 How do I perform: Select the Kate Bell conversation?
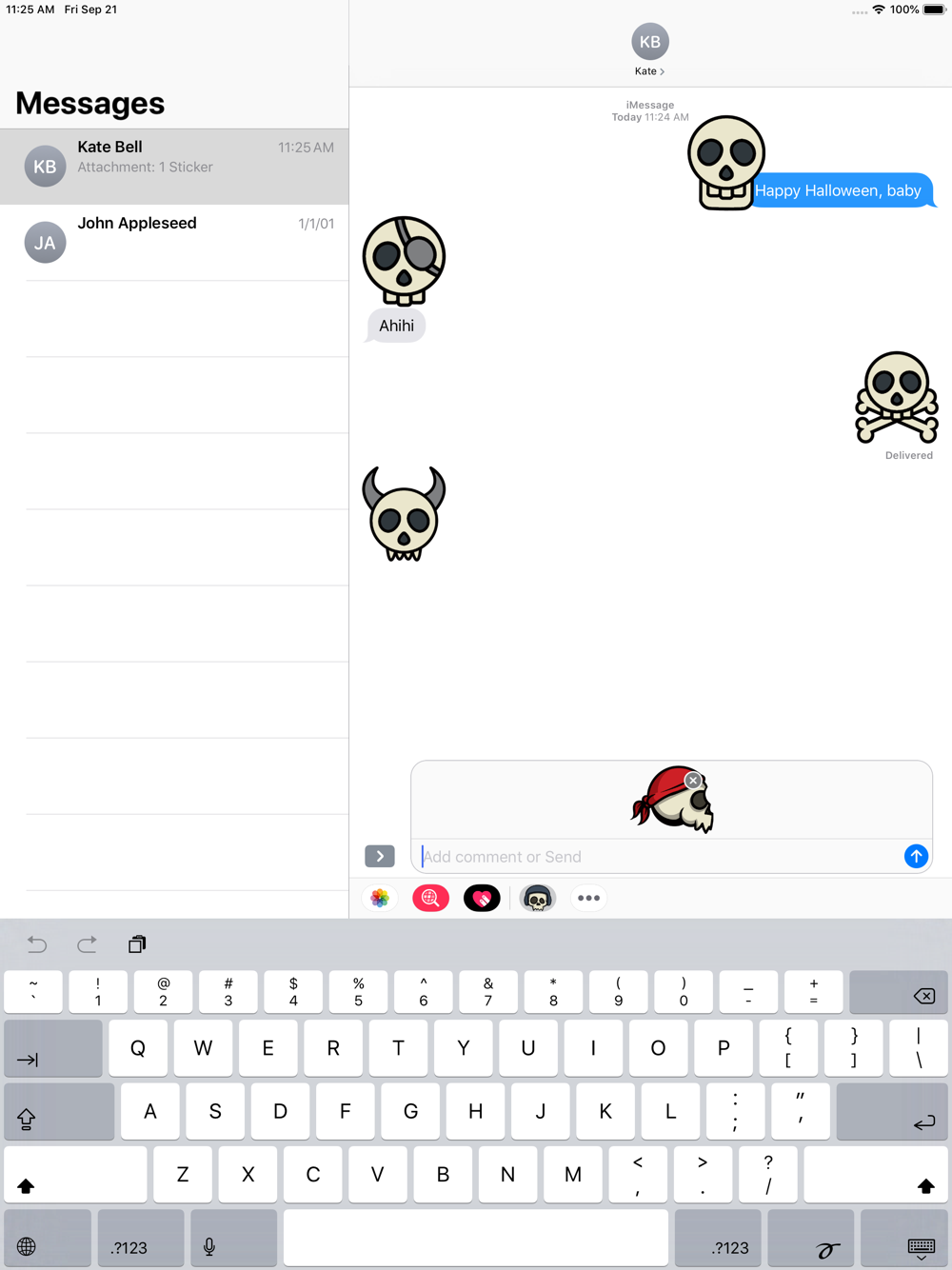(174, 167)
